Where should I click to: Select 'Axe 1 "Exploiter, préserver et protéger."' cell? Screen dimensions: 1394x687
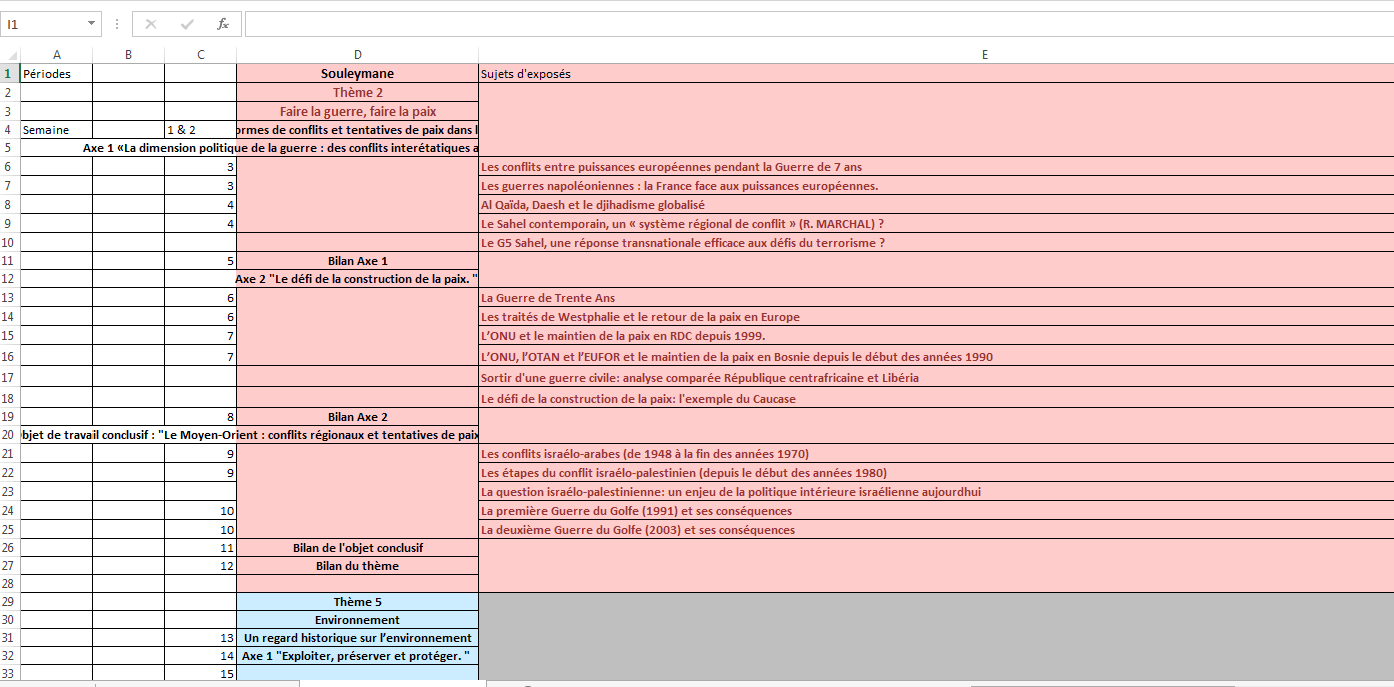(358, 656)
